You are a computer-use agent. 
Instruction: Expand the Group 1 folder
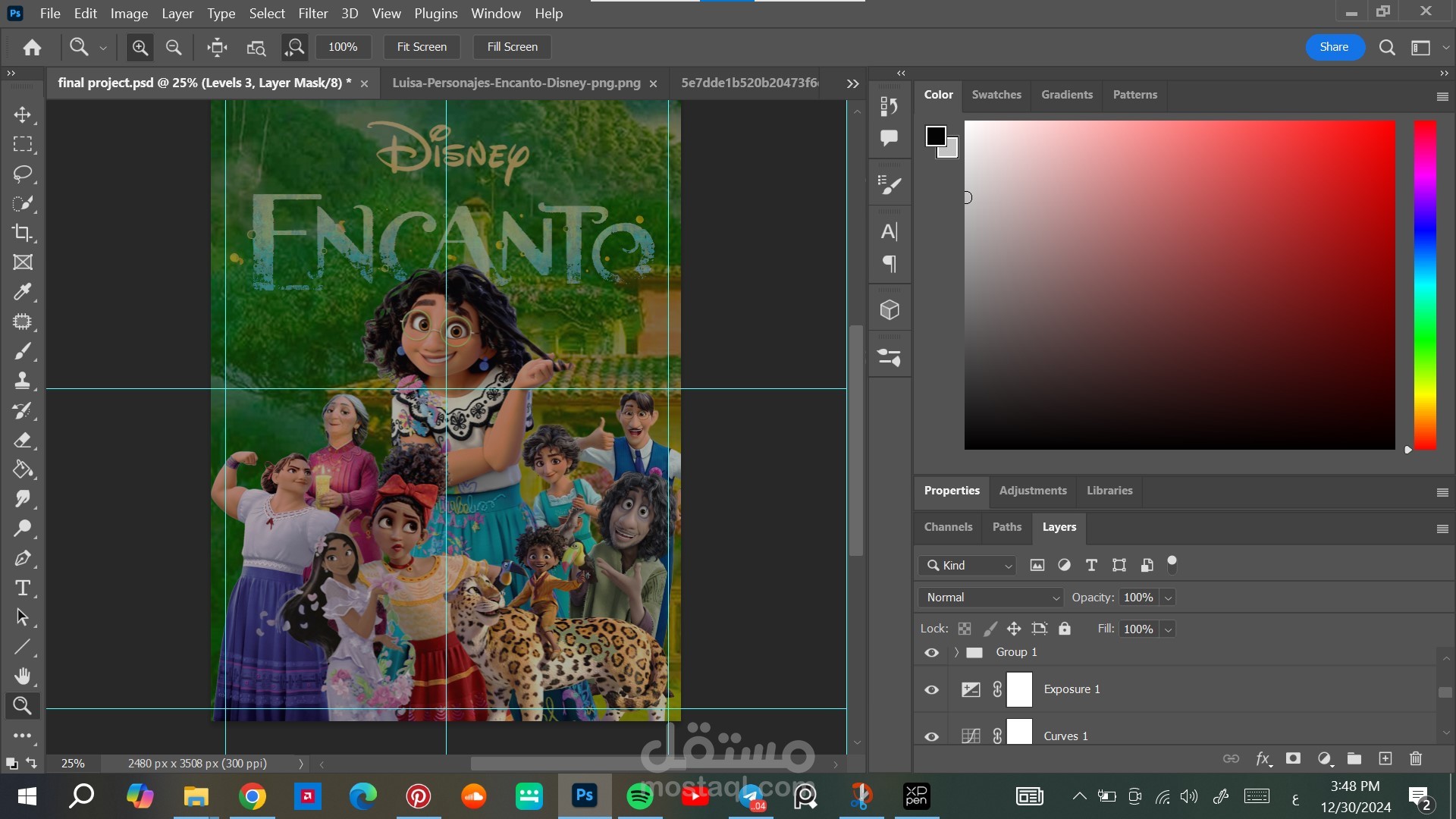pyautogui.click(x=956, y=652)
